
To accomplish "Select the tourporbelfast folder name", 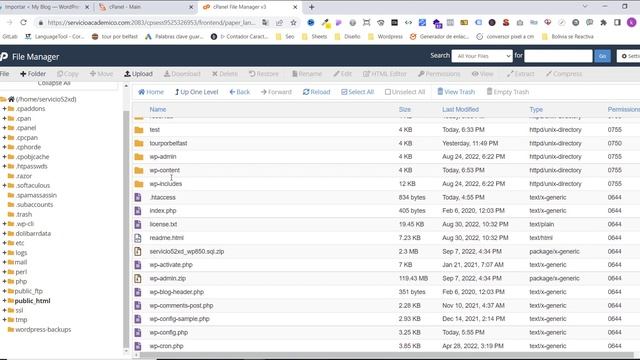I will pyautogui.click(x=168, y=143).
